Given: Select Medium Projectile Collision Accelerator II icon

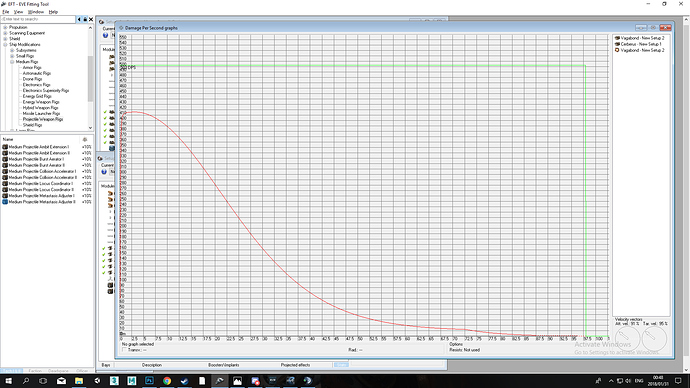Looking at the screenshot, I should pos(5,177).
